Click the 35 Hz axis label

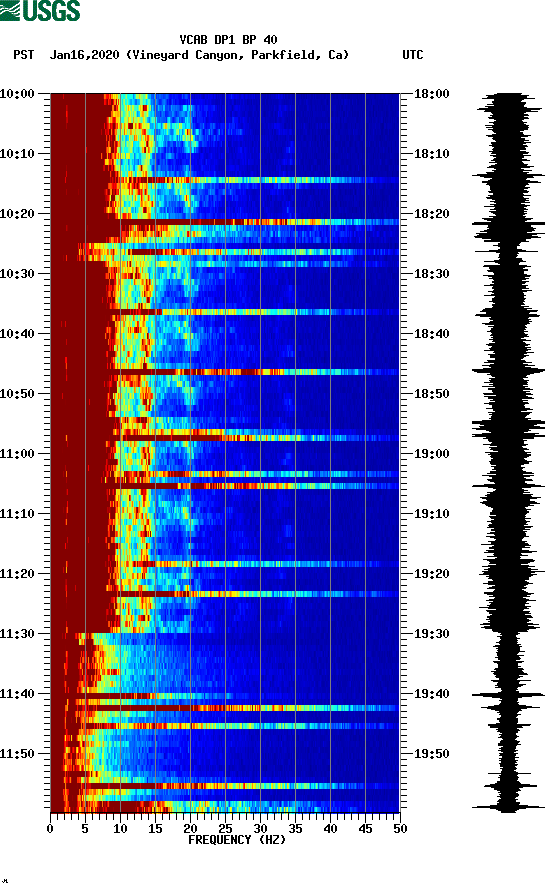pyautogui.click(x=295, y=829)
